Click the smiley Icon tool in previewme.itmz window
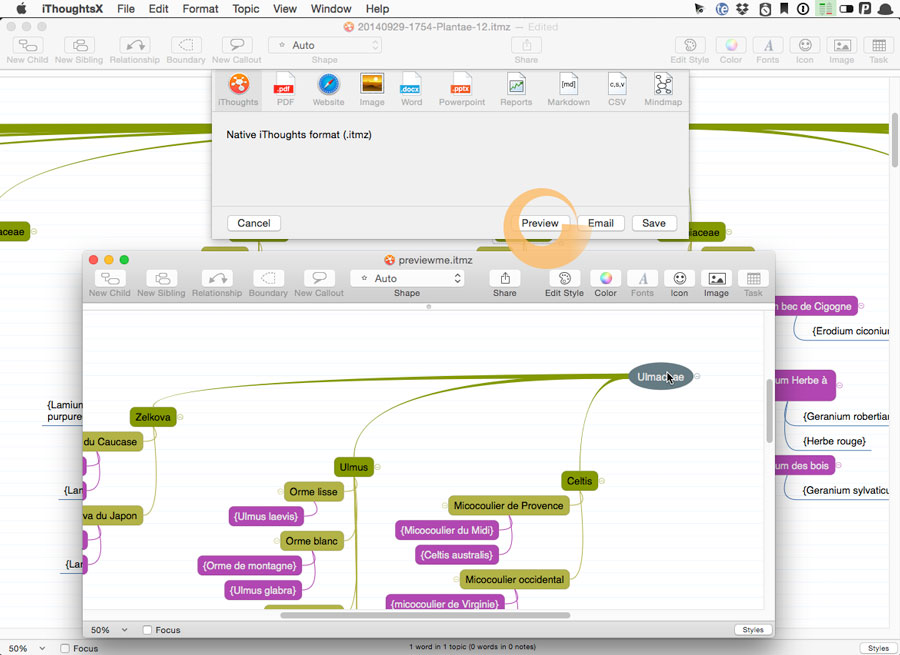900x655 pixels. click(680, 284)
